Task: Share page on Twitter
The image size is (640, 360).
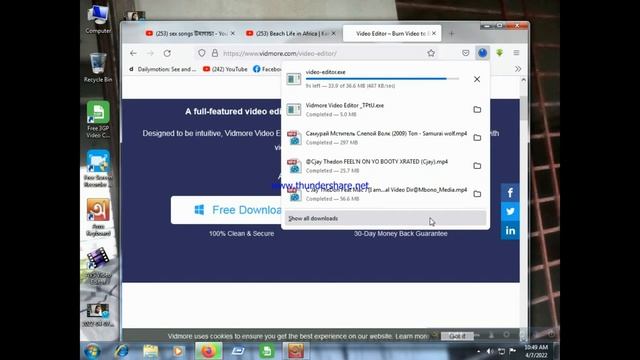Action: [510, 211]
